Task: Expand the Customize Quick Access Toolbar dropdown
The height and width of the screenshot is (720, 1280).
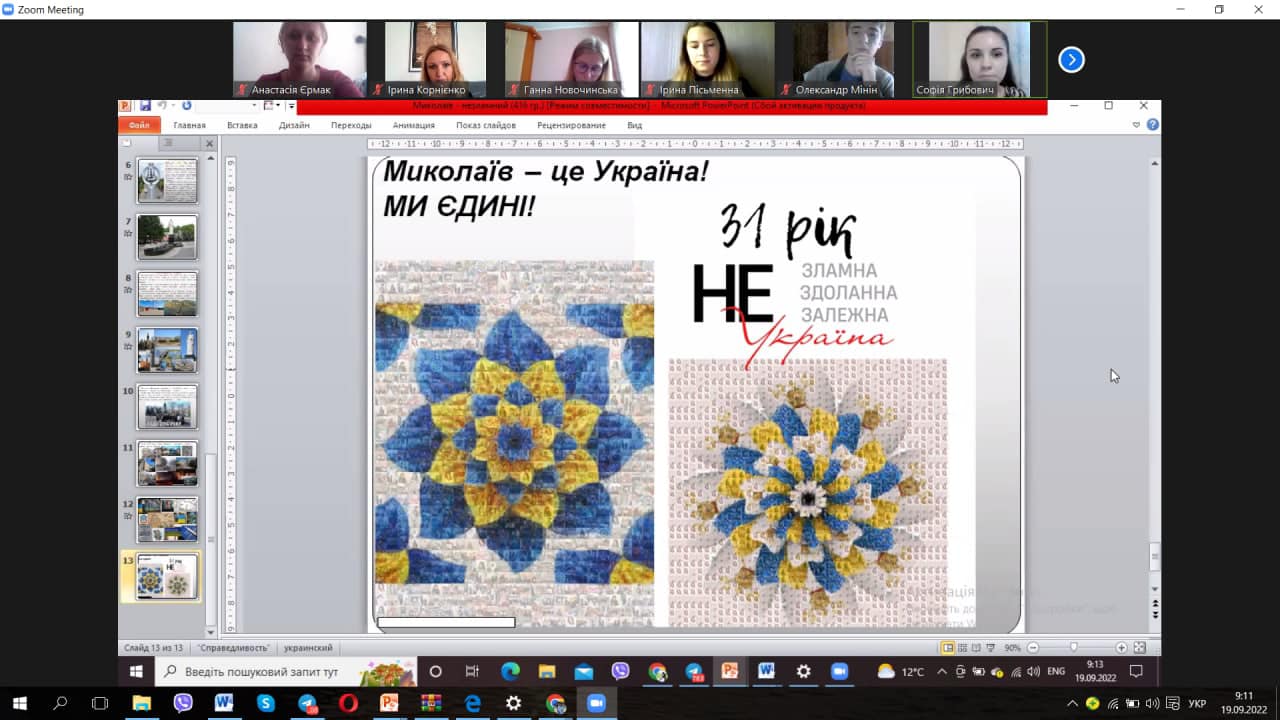Action: click(291, 106)
